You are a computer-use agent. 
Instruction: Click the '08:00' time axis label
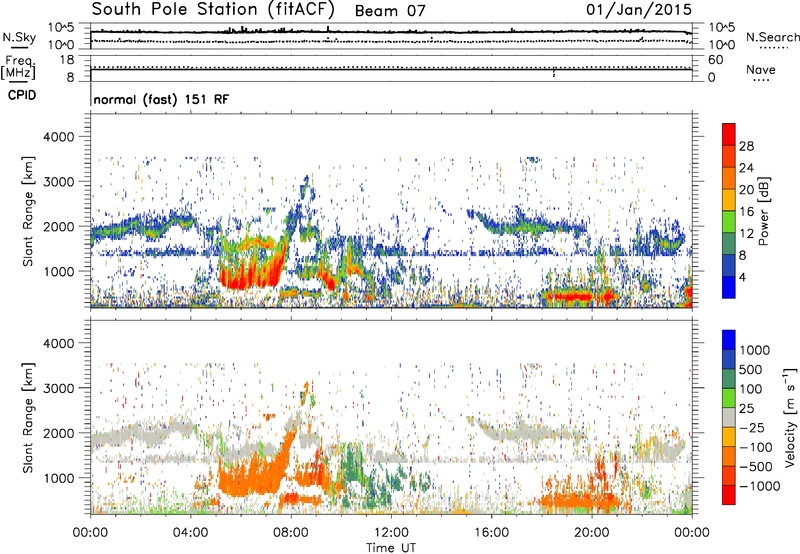(x=291, y=533)
